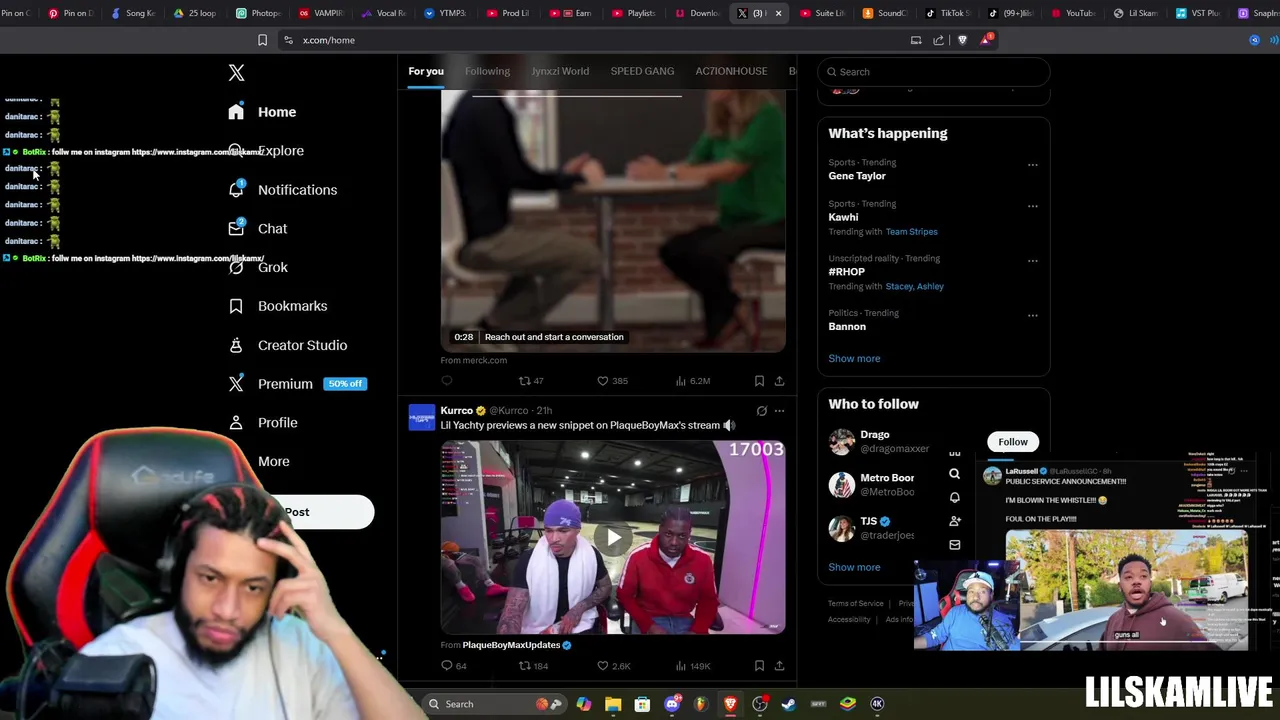Open the Gene Taylor trending topic

click(x=857, y=176)
